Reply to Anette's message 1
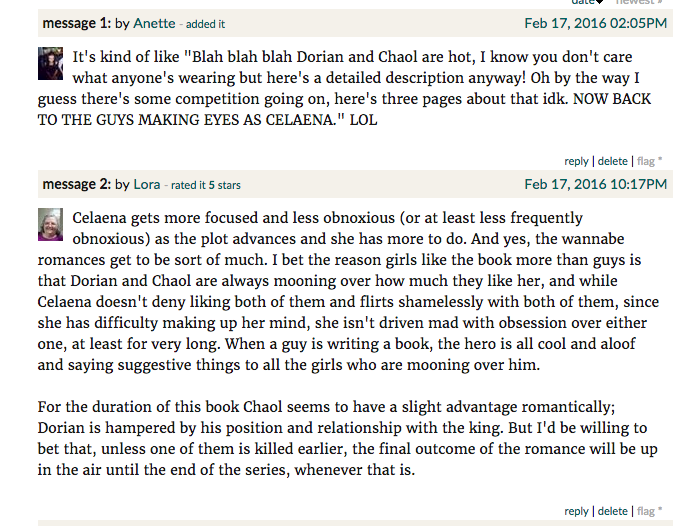 pyautogui.click(x=576, y=160)
